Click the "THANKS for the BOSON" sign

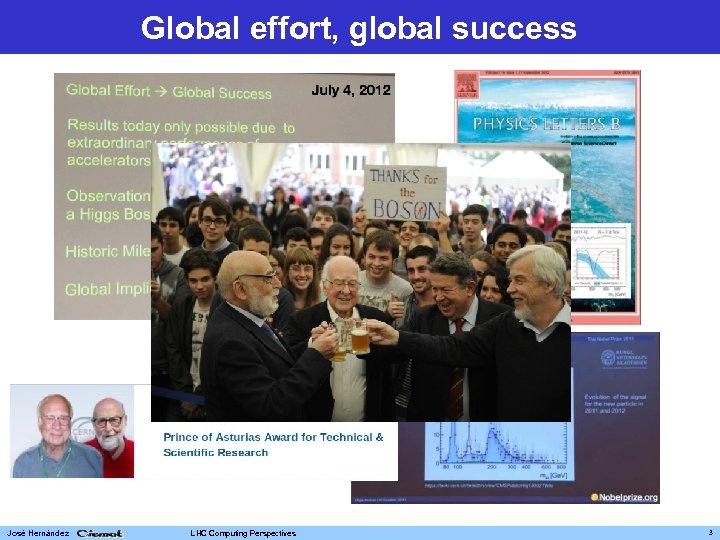tap(405, 193)
